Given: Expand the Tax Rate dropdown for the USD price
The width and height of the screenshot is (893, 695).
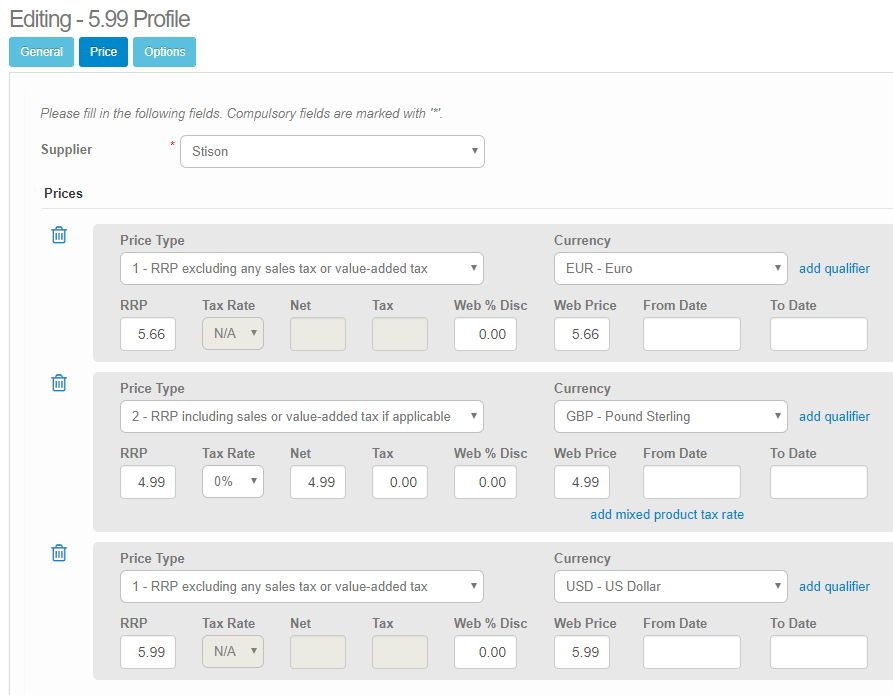Looking at the screenshot, I should [232, 651].
